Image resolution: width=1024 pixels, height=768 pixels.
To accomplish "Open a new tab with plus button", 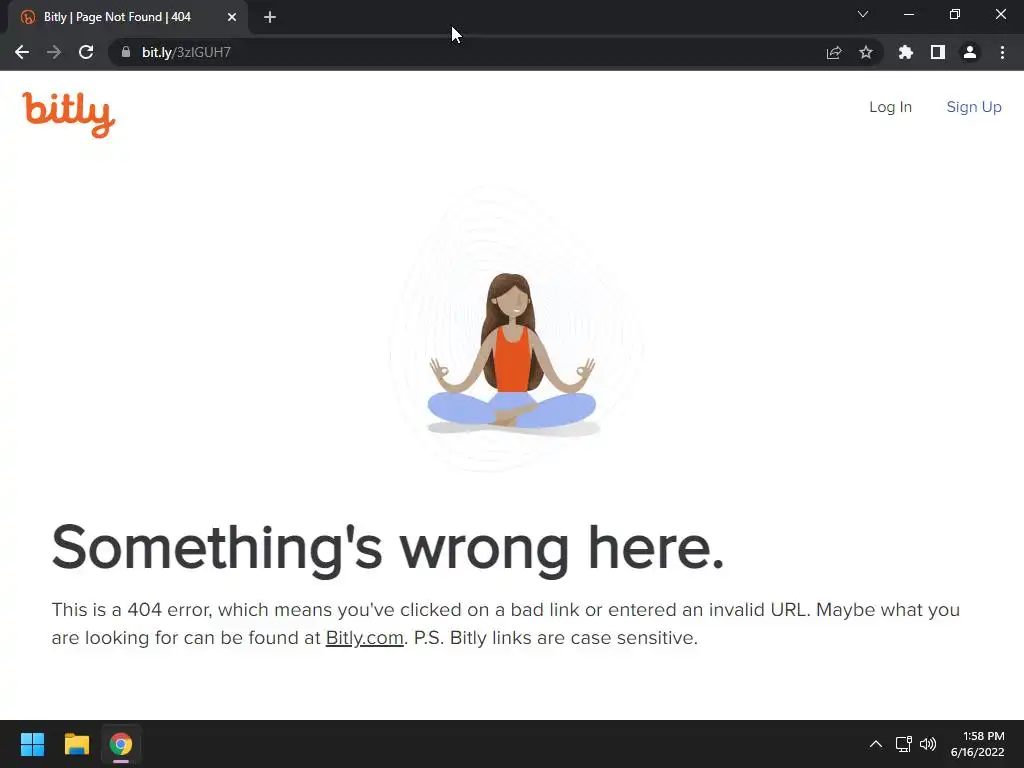I will pos(270,17).
